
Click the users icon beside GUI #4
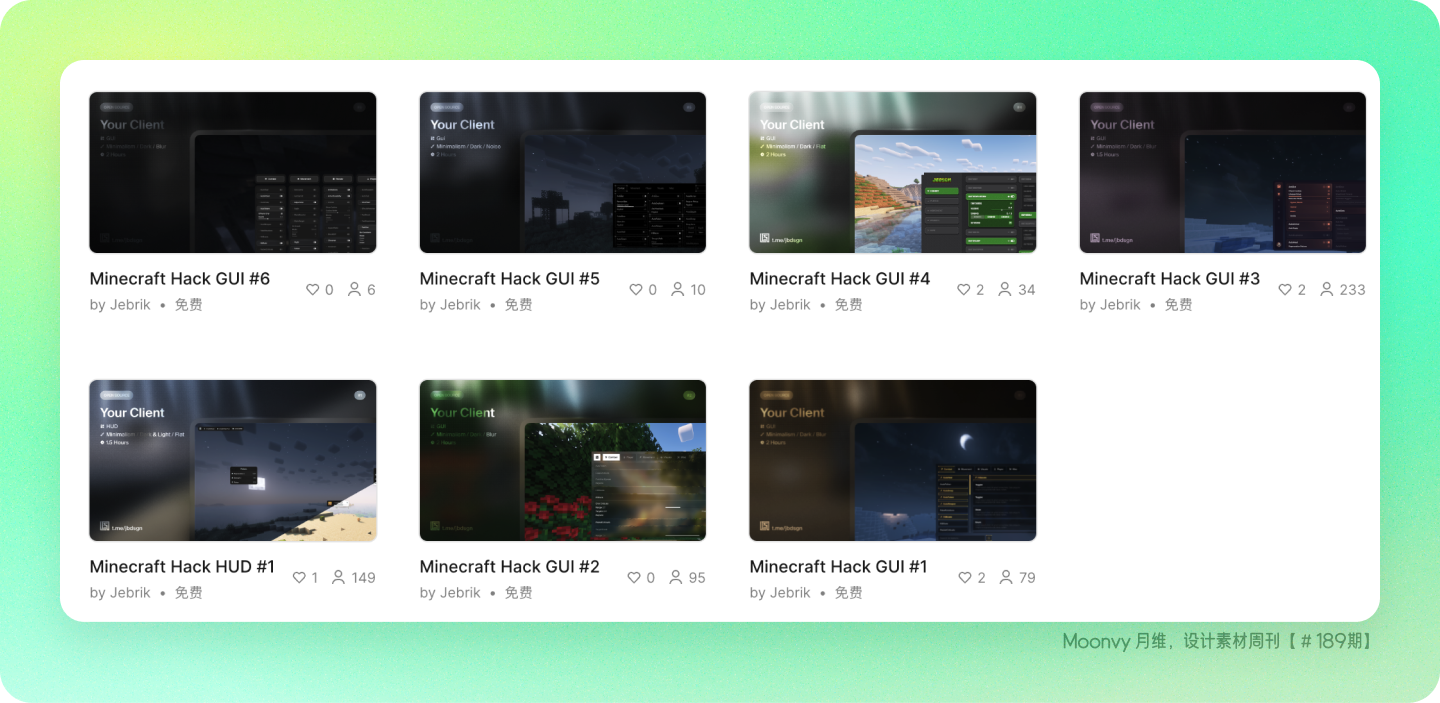1005,290
